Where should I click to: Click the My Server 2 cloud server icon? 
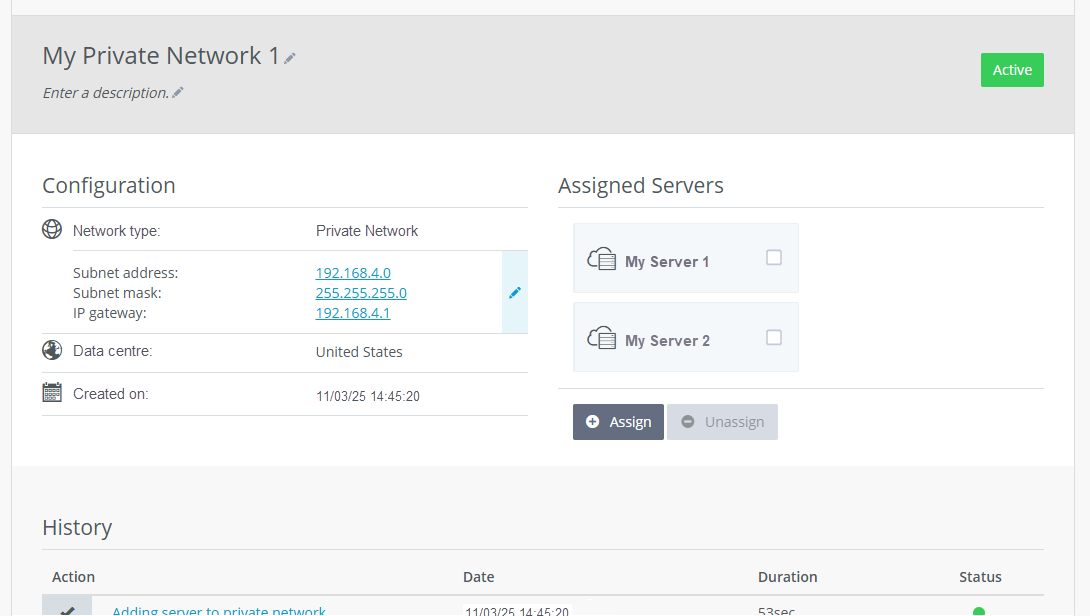(x=601, y=339)
